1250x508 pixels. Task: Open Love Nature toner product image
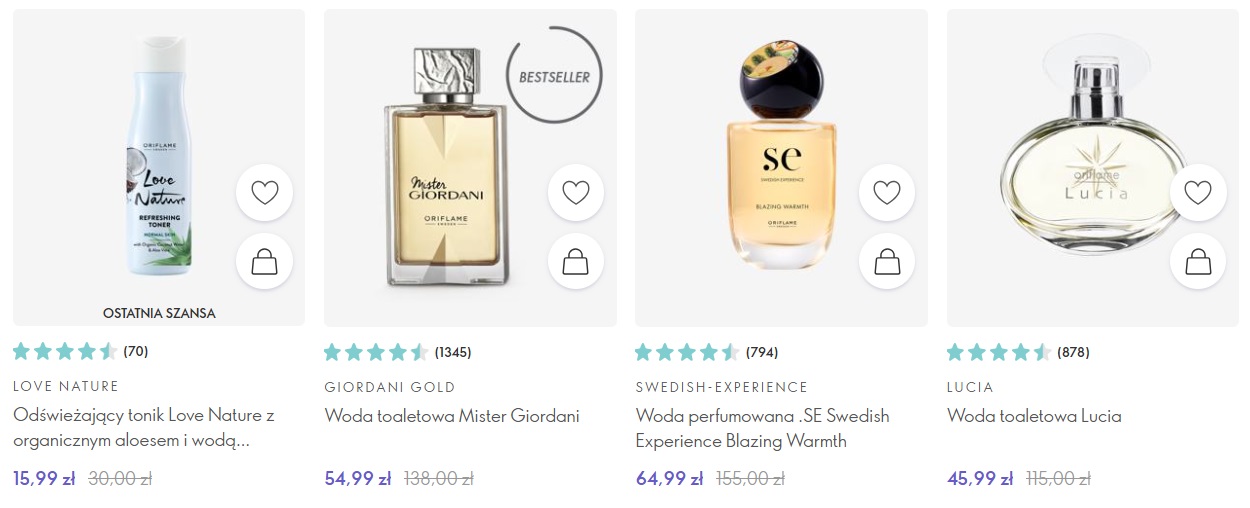(x=158, y=157)
